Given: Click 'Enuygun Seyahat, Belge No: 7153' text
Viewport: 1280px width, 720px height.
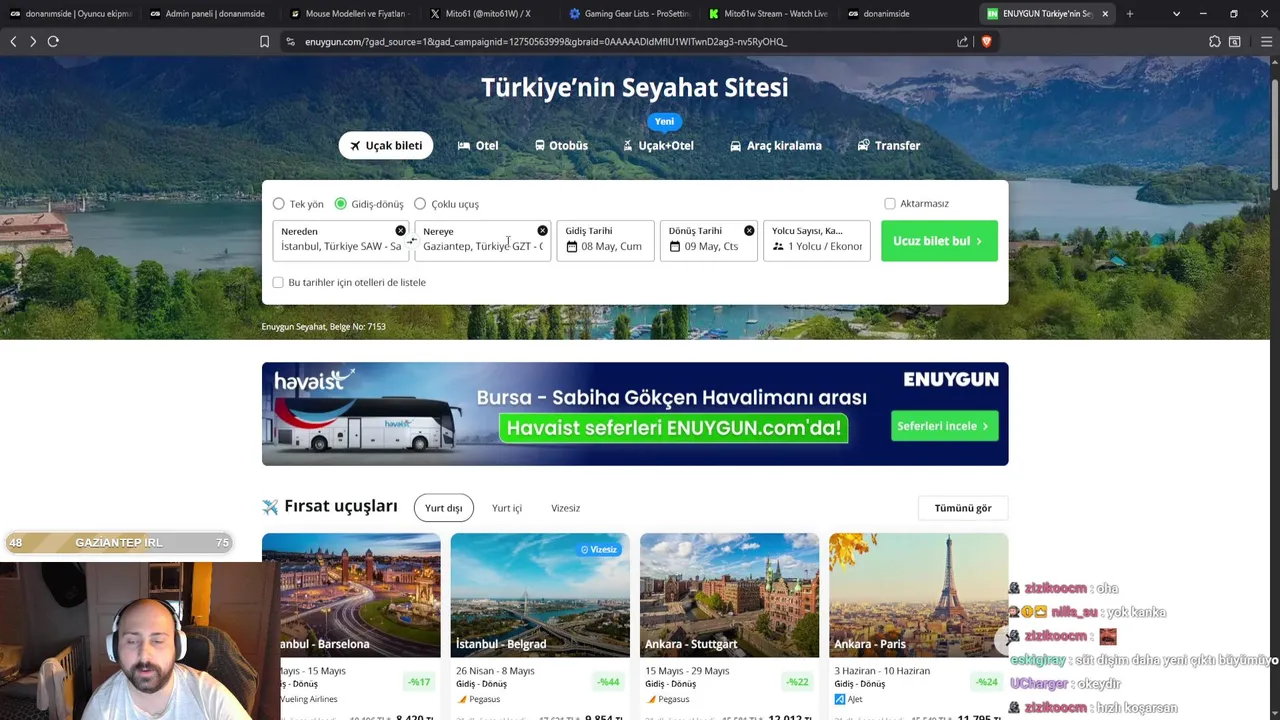Looking at the screenshot, I should coord(323,327).
